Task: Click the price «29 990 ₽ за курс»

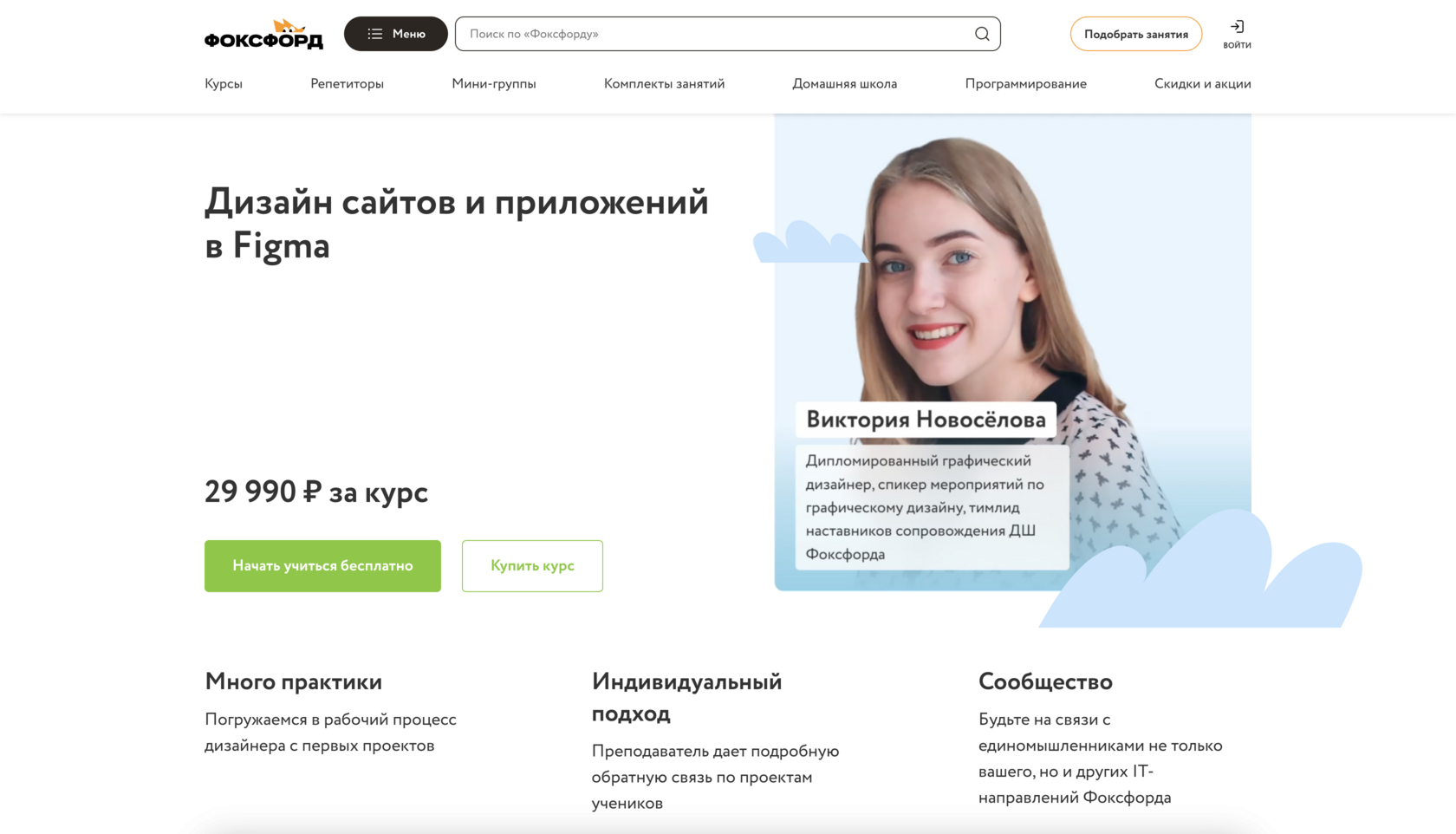Action: [x=316, y=492]
